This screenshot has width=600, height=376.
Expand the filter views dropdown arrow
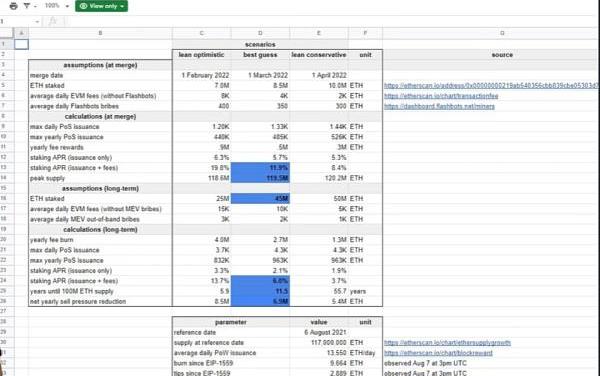pyautogui.click(x=35, y=6)
